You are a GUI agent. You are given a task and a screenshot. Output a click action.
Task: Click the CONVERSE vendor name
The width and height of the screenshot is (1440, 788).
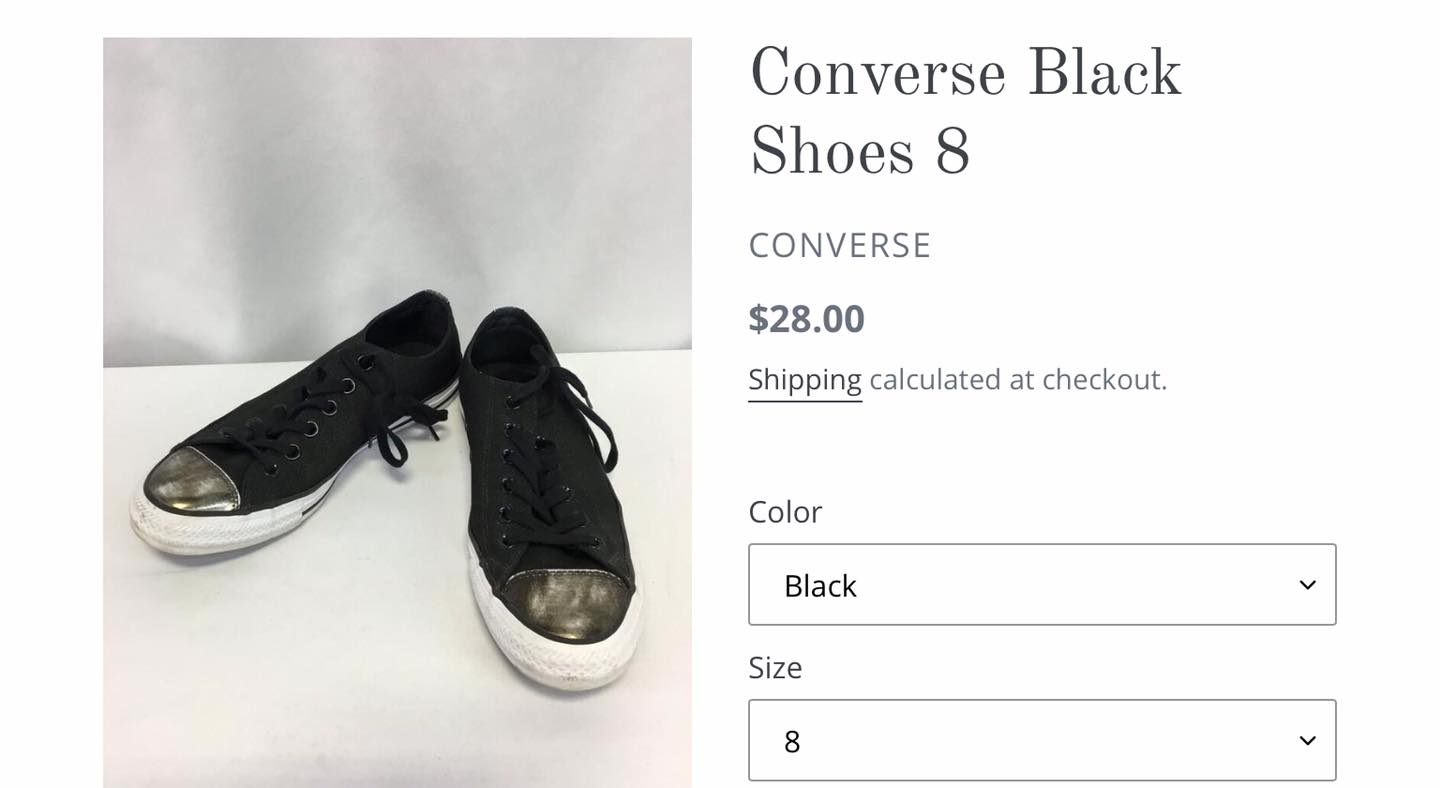click(x=840, y=245)
